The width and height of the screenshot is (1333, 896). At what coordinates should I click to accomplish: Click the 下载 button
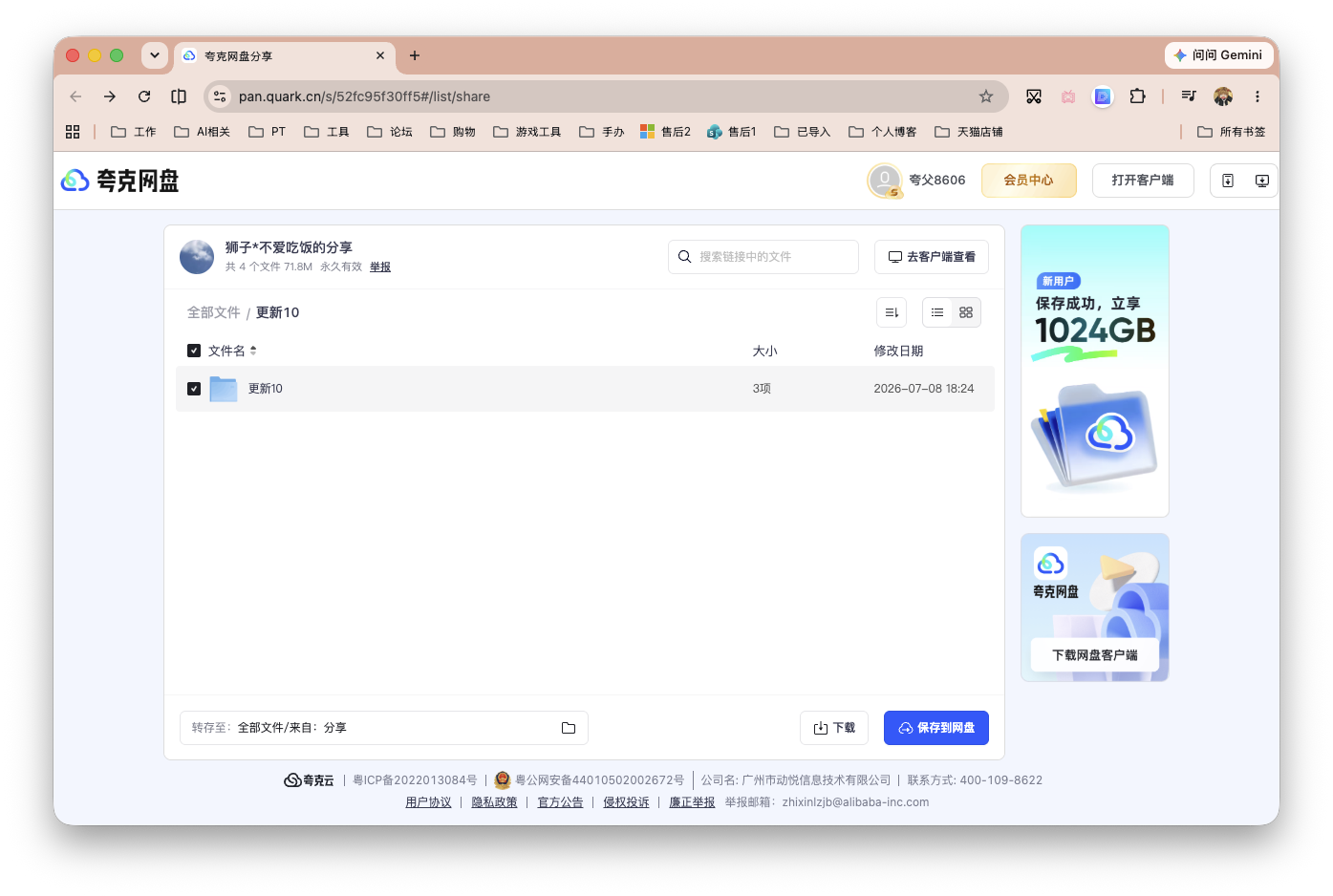click(x=834, y=728)
